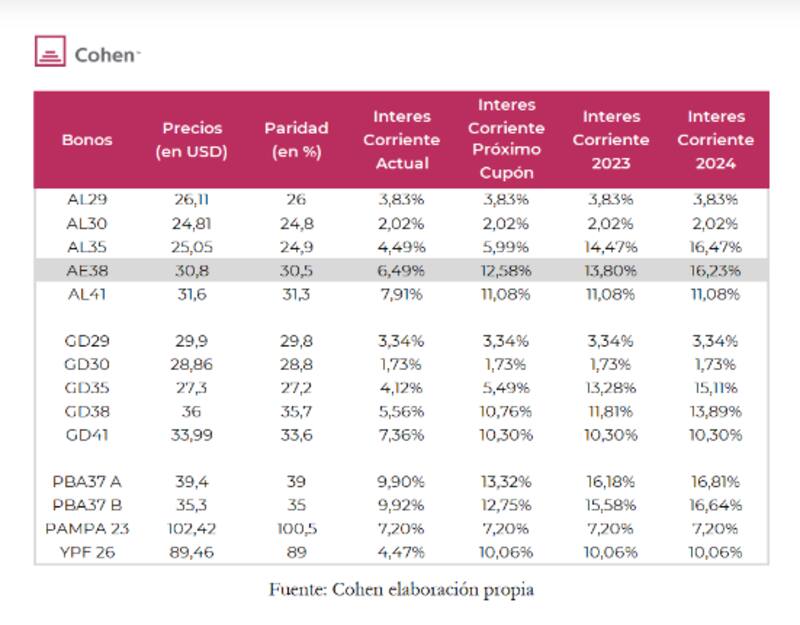The width and height of the screenshot is (800, 625).
Task: Select Interes Corriente Próximo Cupón header
Action: click(x=506, y=138)
